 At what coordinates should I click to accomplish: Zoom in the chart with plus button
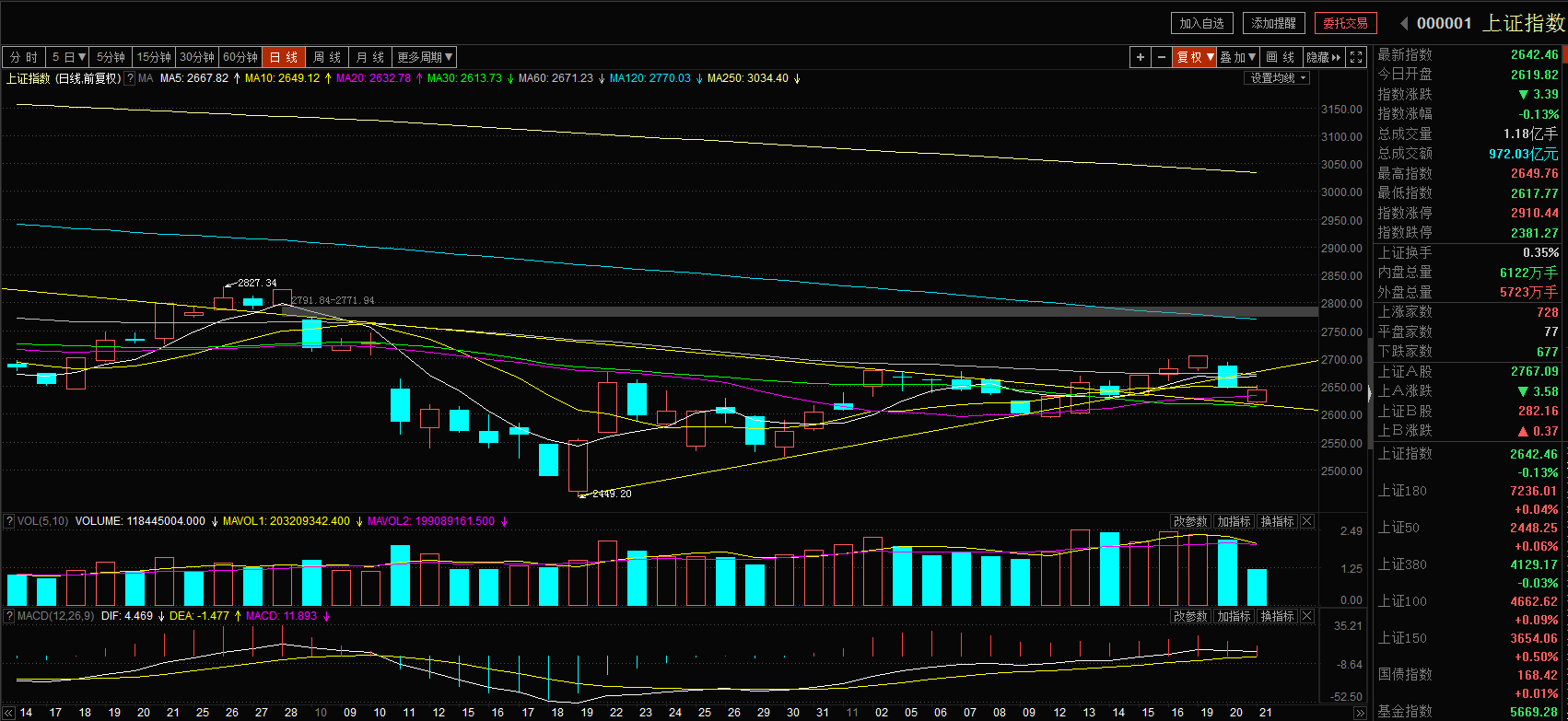click(x=1141, y=57)
